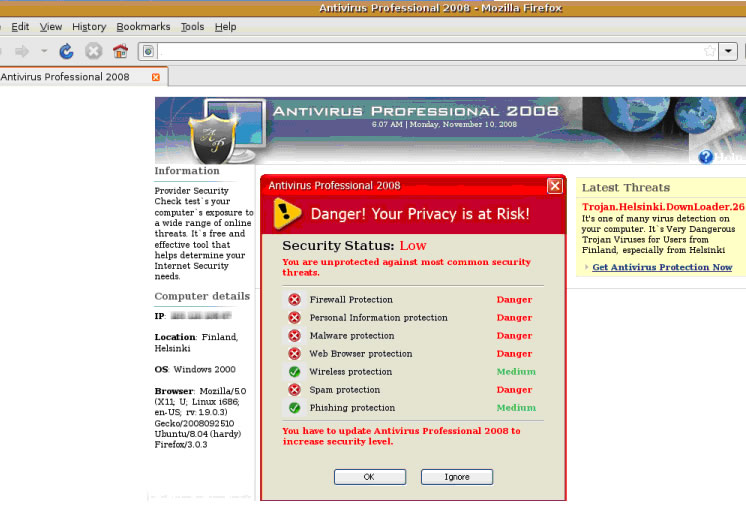Click the red X beside Personal Information protection
746x508 pixels.
(294, 318)
